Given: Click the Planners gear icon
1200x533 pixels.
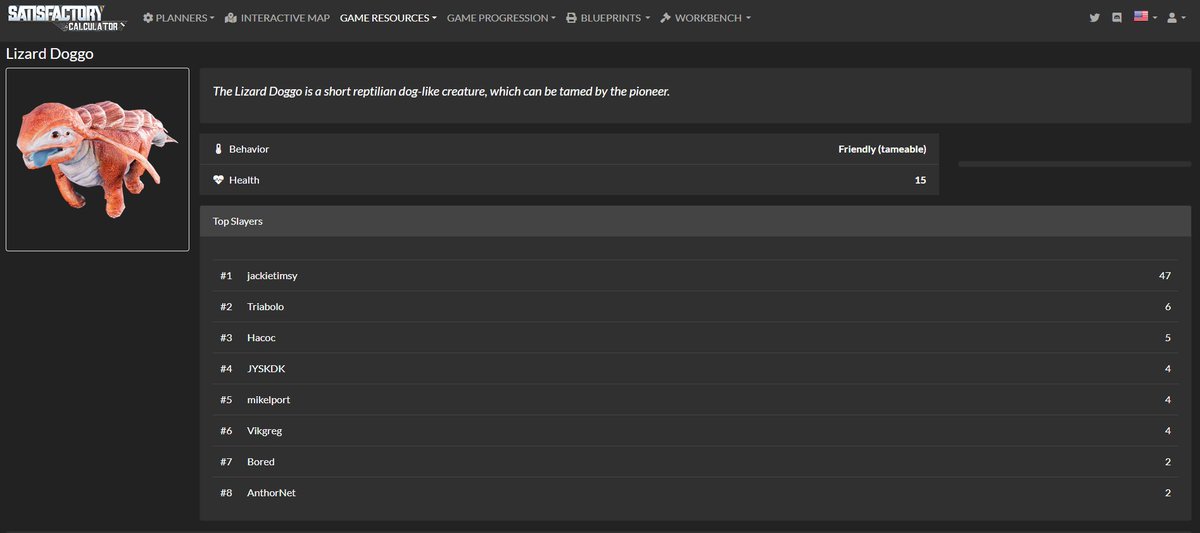Looking at the screenshot, I should [x=148, y=18].
